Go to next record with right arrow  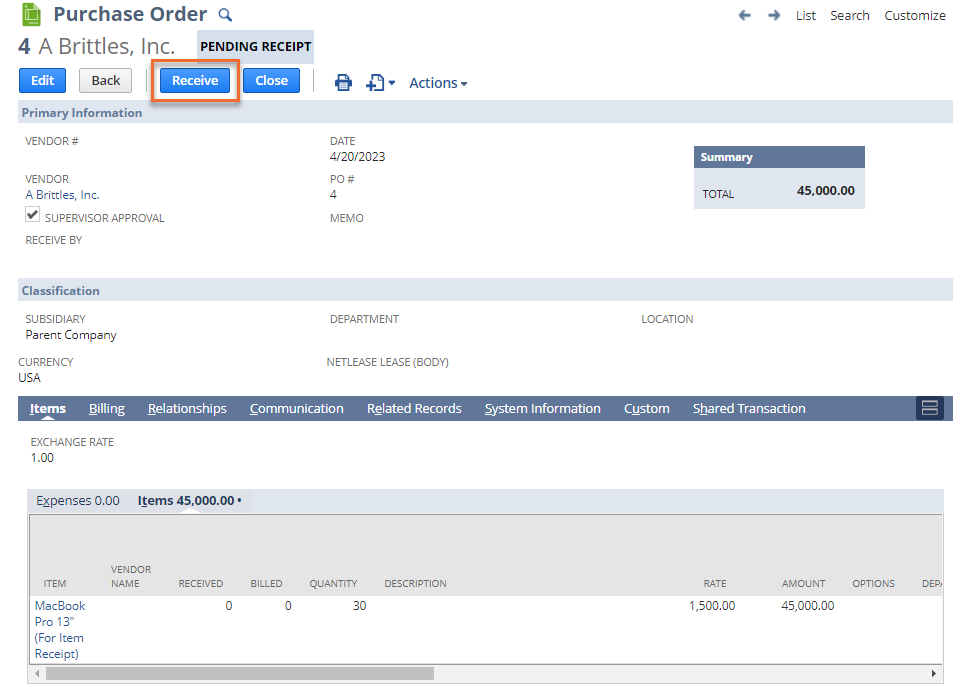pyautogui.click(x=774, y=16)
